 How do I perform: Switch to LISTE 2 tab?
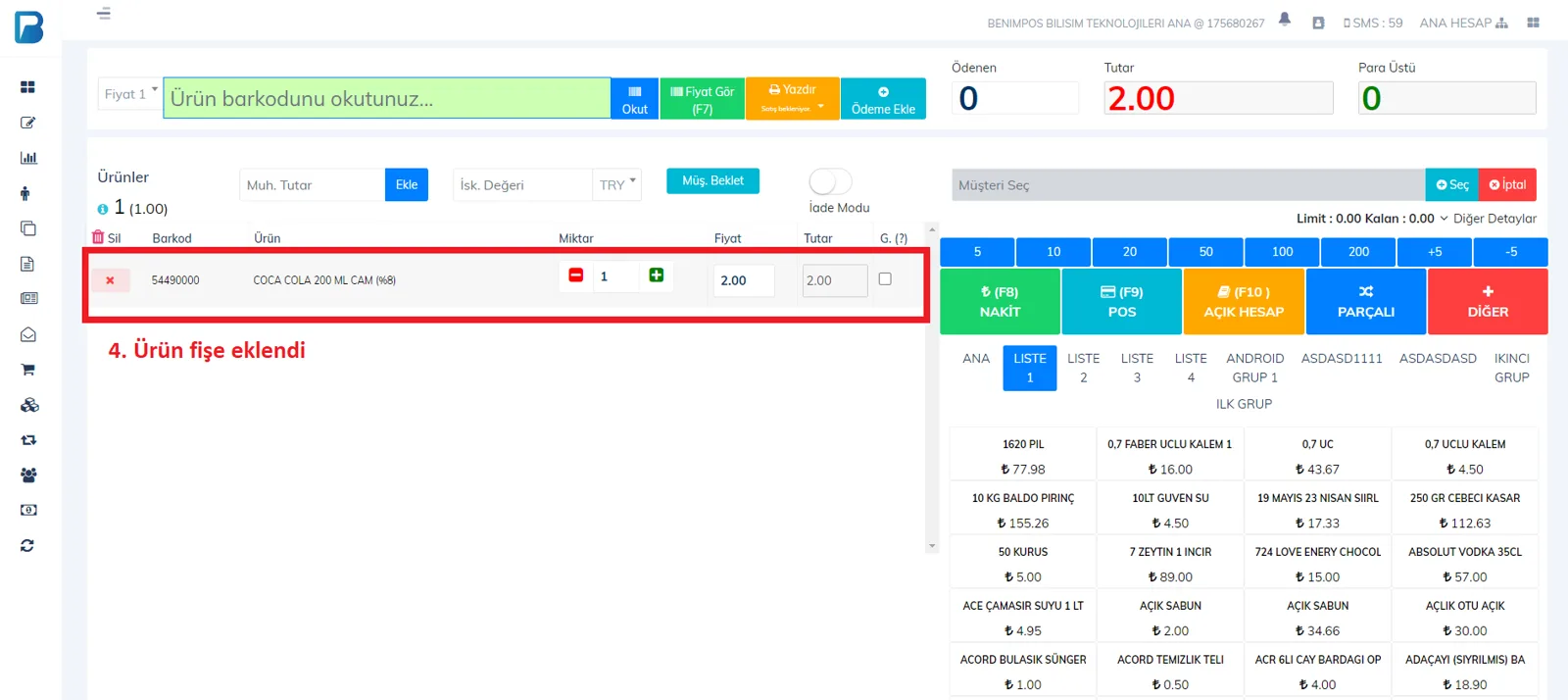pos(1084,368)
